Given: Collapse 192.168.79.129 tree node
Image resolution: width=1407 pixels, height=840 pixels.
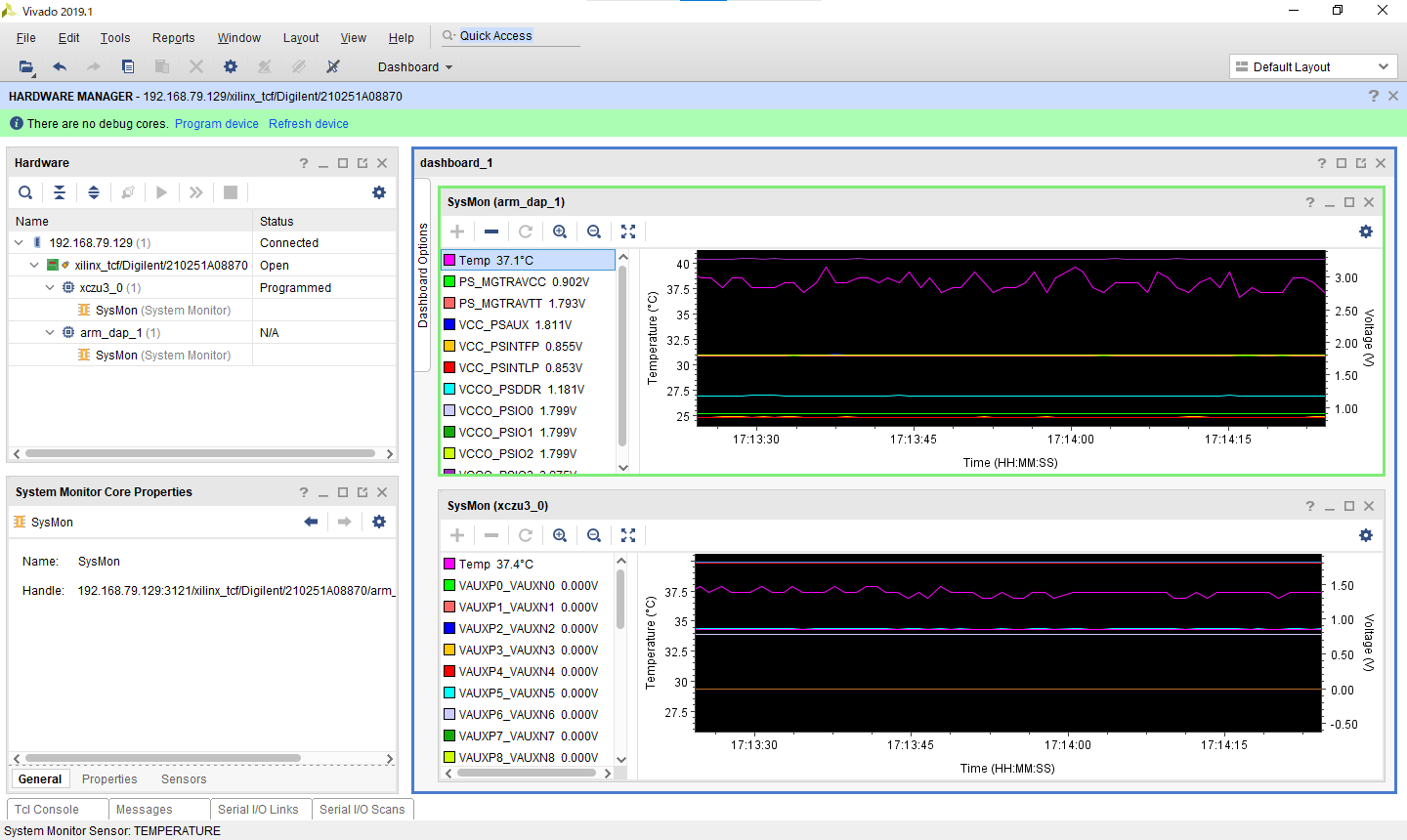Looking at the screenshot, I should pyautogui.click(x=20, y=242).
